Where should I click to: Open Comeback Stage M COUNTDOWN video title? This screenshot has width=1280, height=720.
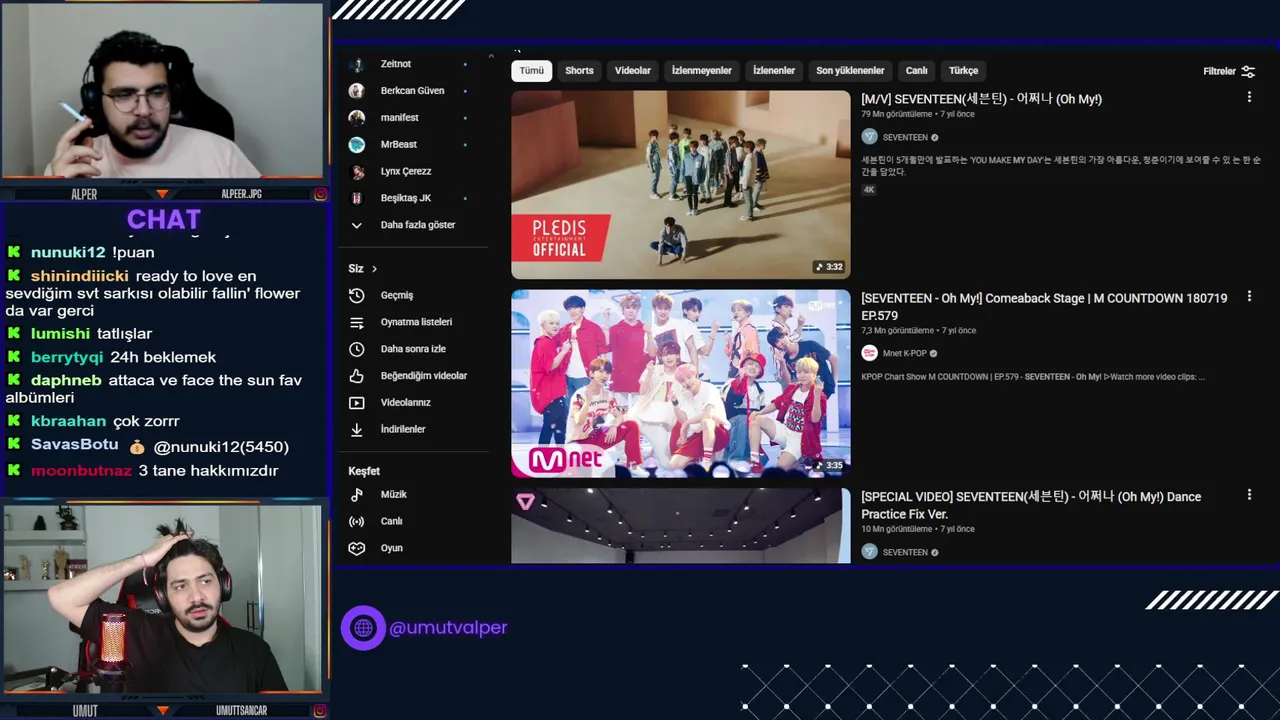[1044, 306]
